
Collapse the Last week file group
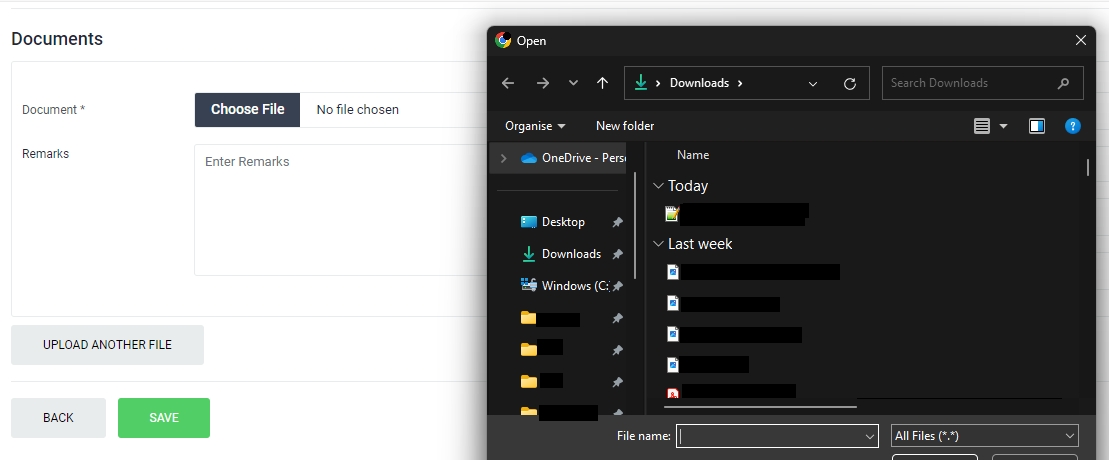(658, 244)
